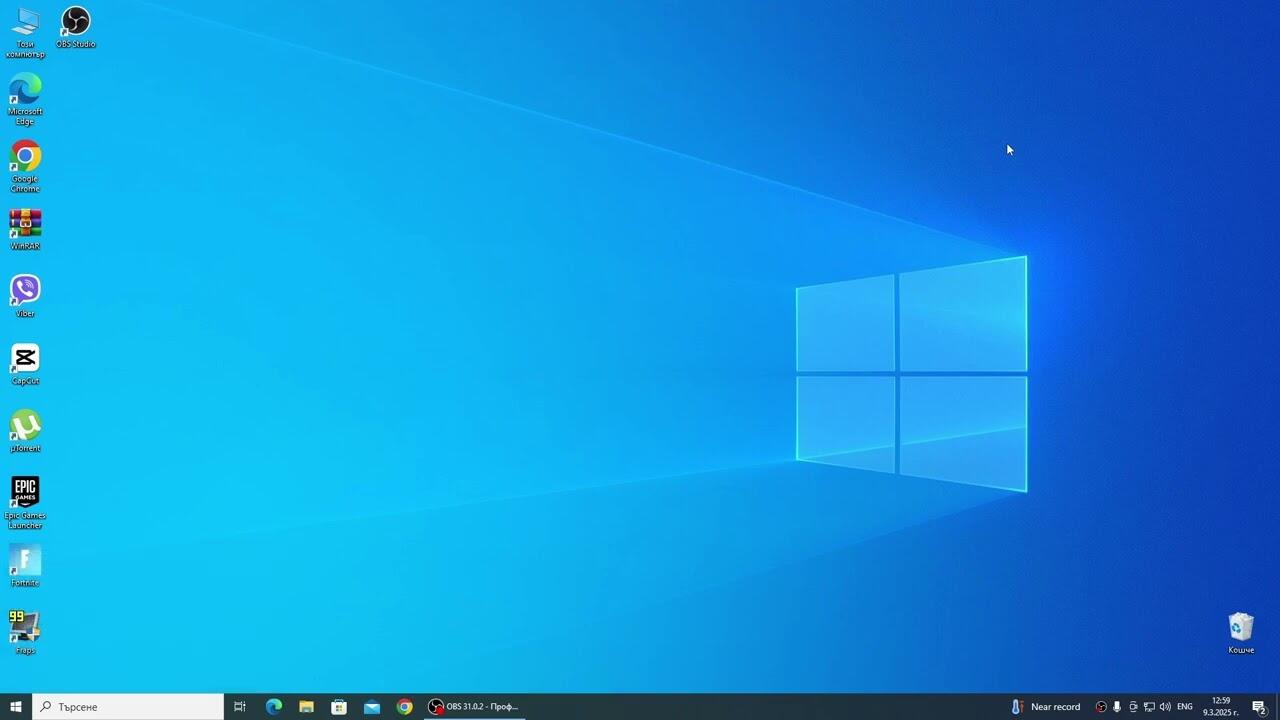The image size is (1280, 720).
Task: Open the notification center with 2 alerts
Action: (1259, 707)
